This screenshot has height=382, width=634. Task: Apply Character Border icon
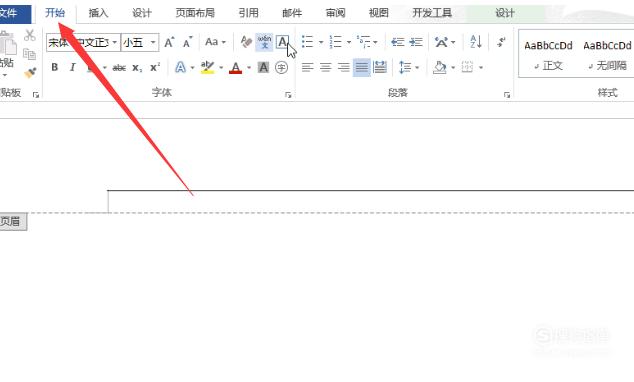pyautogui.click(x=282, y=42)
